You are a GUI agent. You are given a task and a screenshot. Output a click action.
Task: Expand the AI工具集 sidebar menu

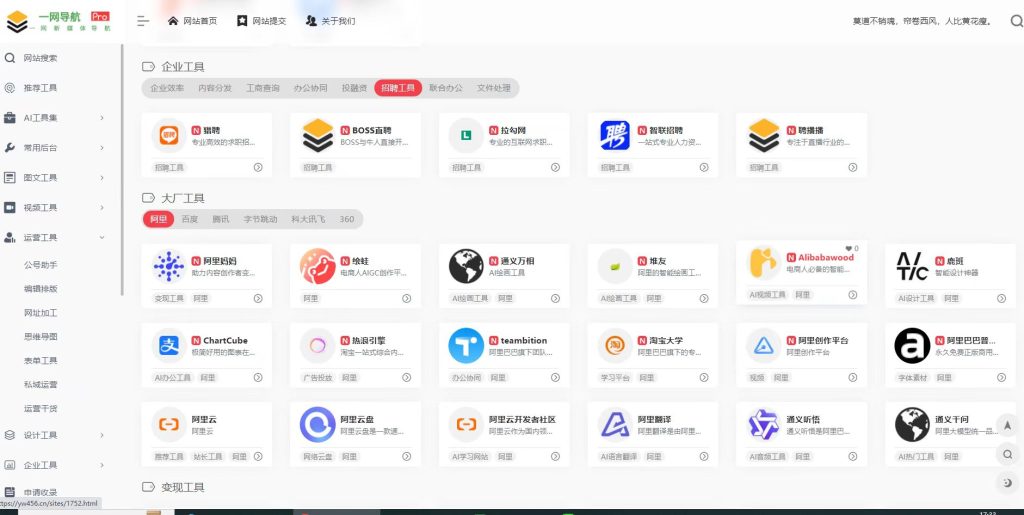coord(102,118)
